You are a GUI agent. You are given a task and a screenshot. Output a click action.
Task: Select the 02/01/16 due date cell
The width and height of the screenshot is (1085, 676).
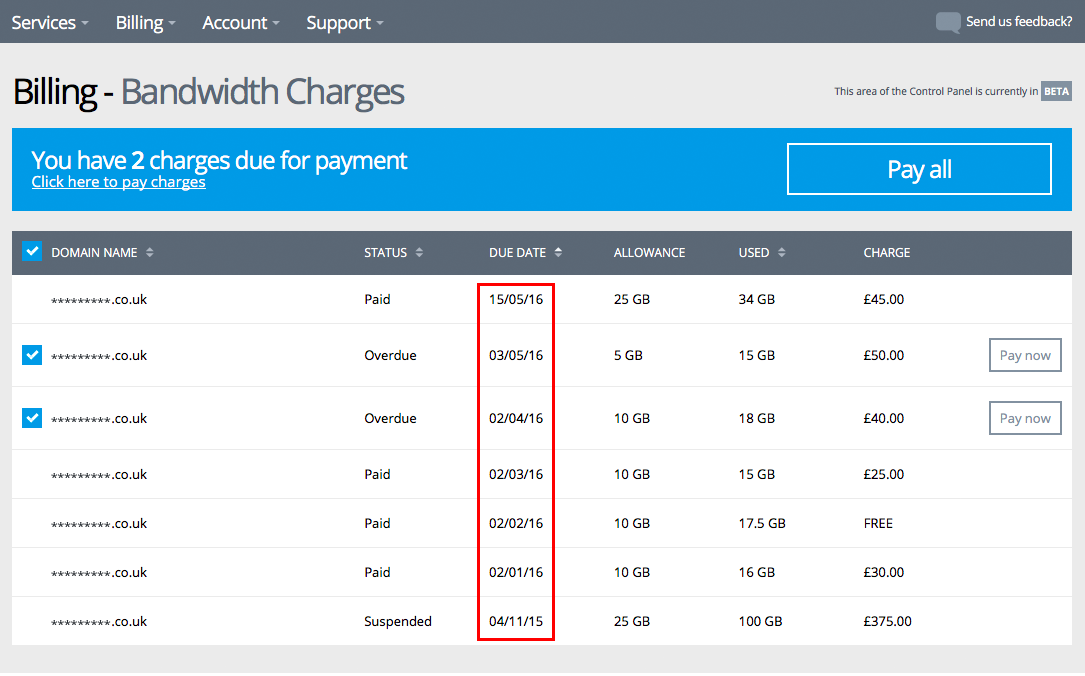tap(516, 573)
